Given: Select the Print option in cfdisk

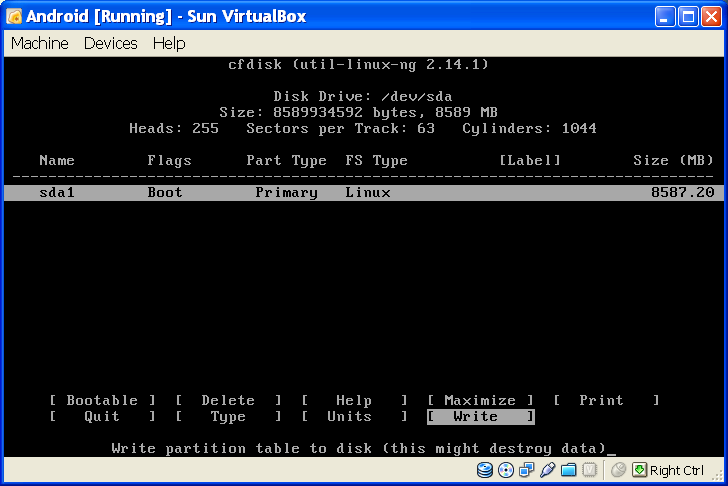Looking at the screenshot, I should 606,400.
